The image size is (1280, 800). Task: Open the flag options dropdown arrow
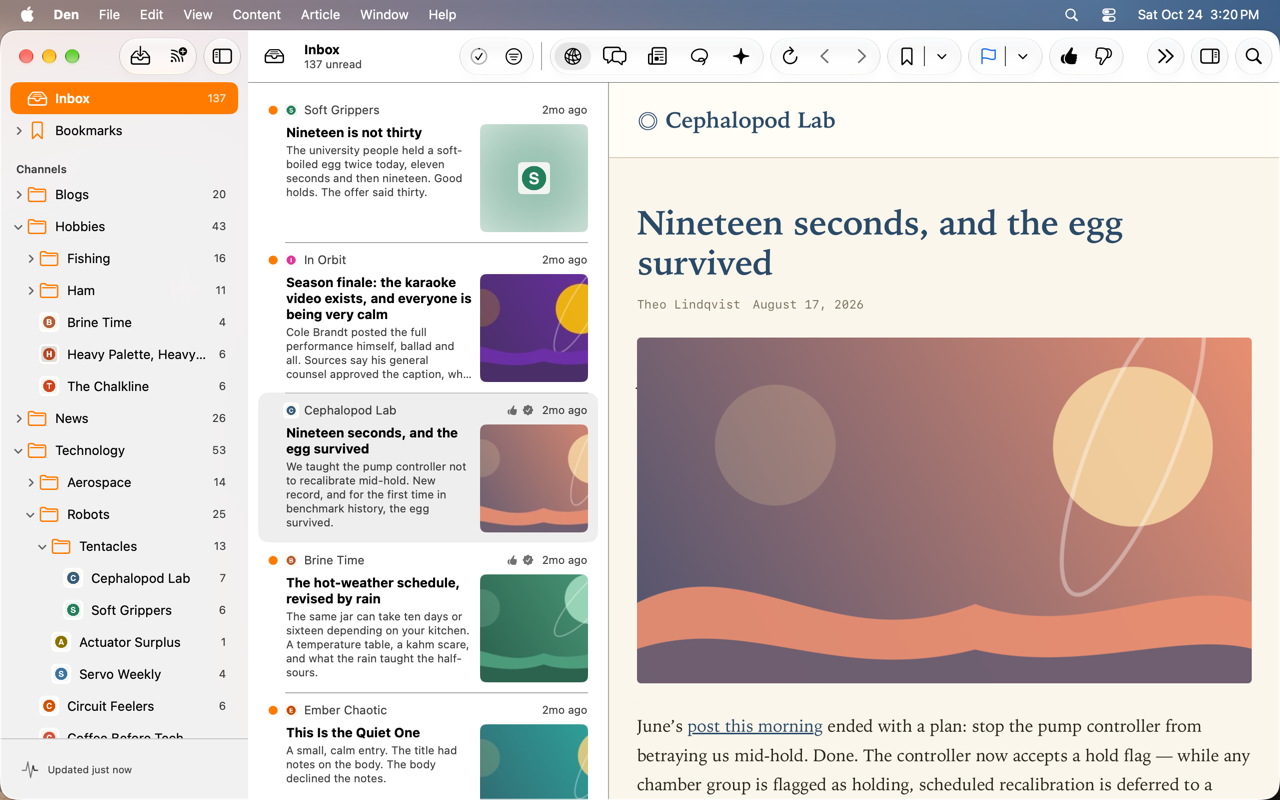1023,57
